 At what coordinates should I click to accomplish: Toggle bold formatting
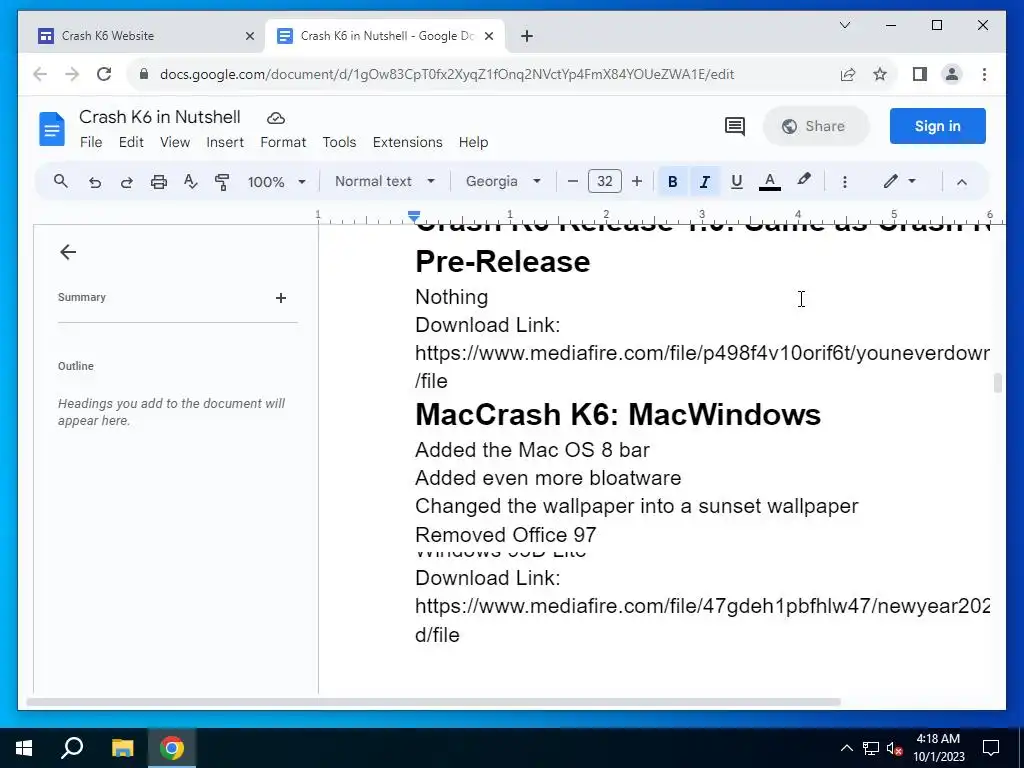coord(673,182)
